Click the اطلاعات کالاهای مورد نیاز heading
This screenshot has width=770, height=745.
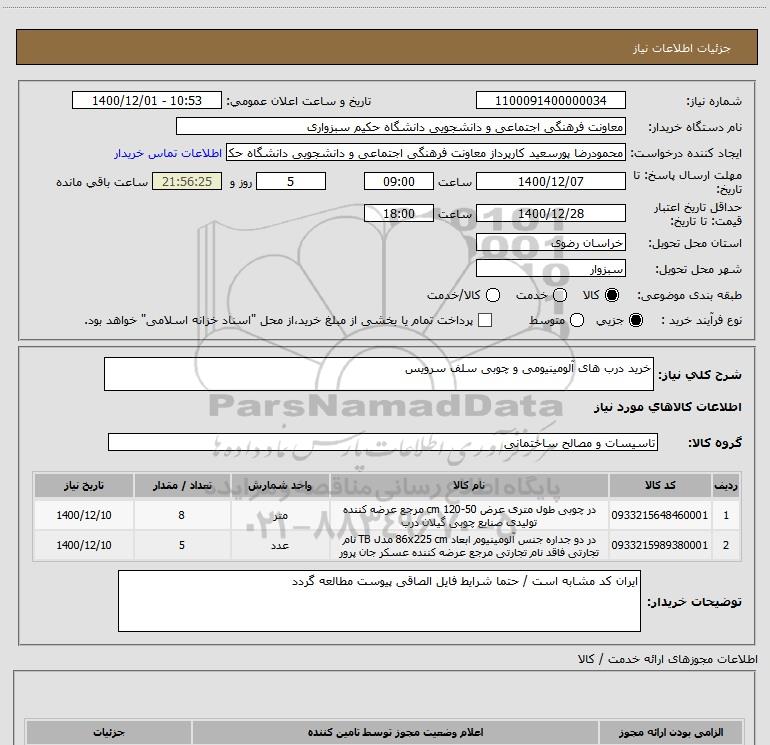click(668, 407)
